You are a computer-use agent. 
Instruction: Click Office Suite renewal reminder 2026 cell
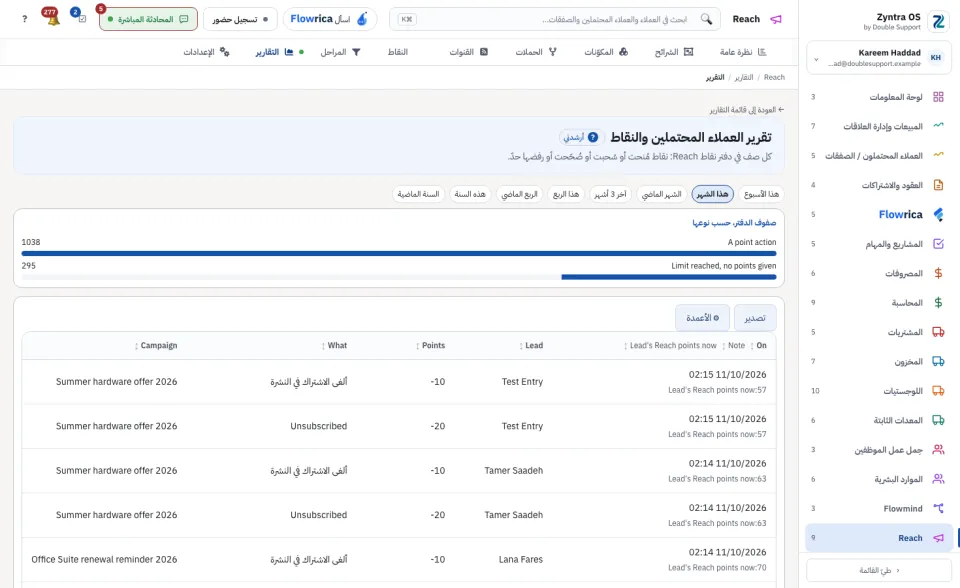click(104, 559)
